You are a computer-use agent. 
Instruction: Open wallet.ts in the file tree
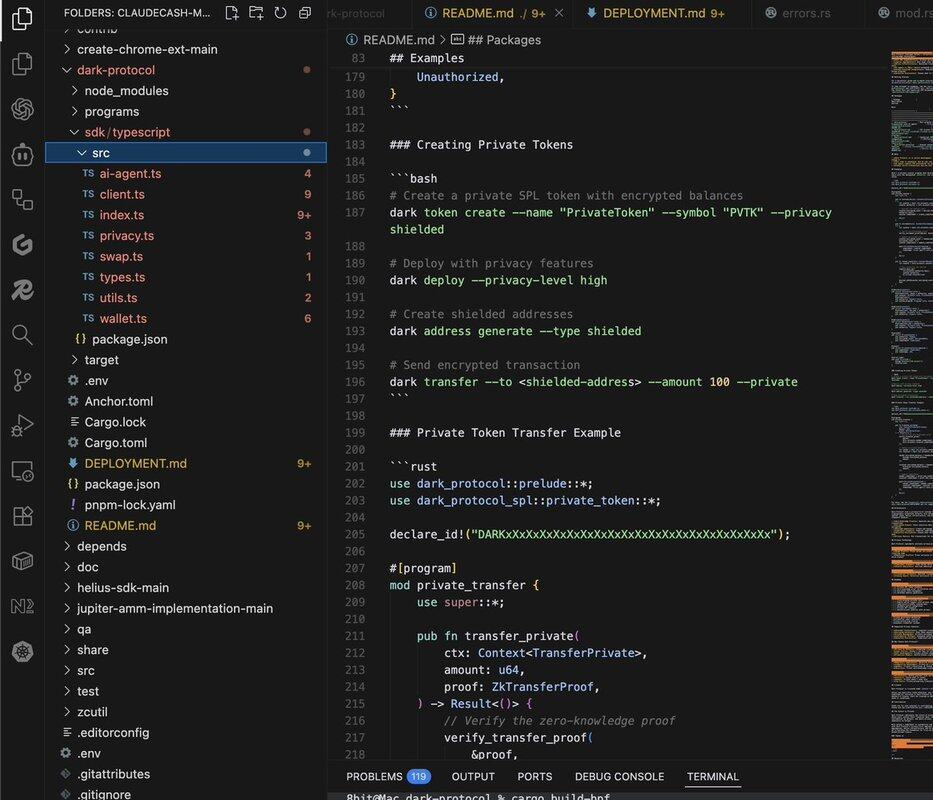123,319
